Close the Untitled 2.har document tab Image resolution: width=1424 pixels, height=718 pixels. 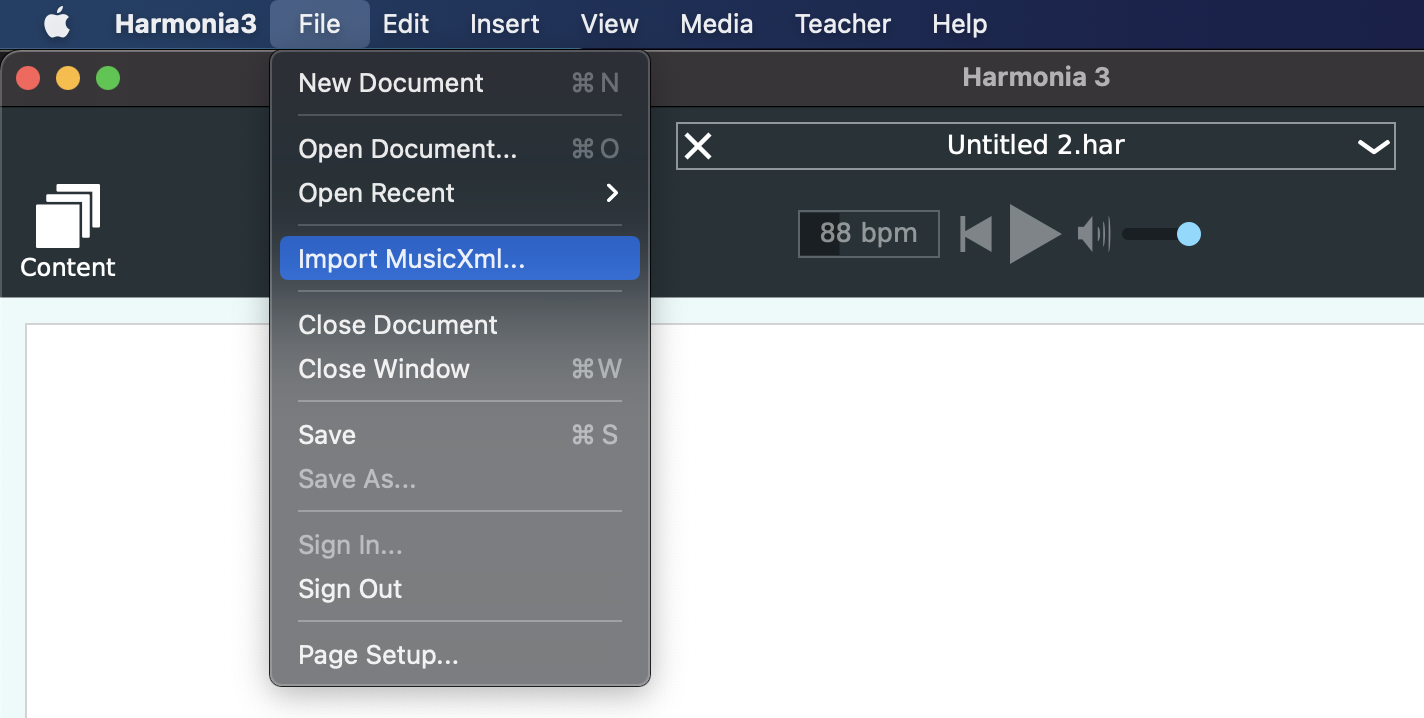(x=698, y=146)
